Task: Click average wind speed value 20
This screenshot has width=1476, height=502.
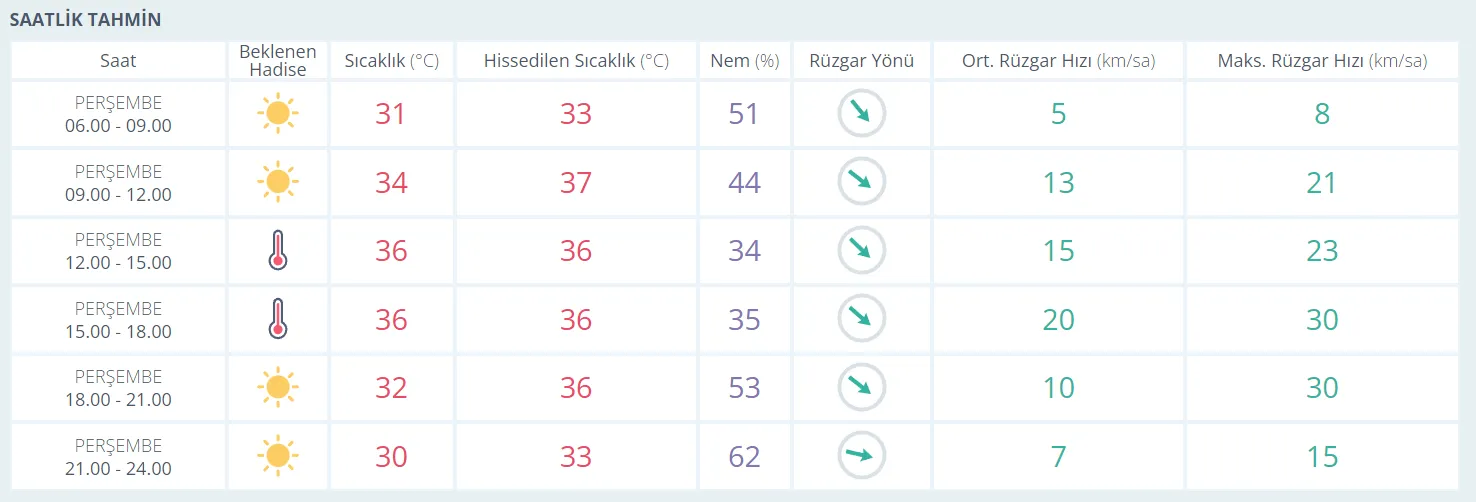Action: coord(1058,319)
